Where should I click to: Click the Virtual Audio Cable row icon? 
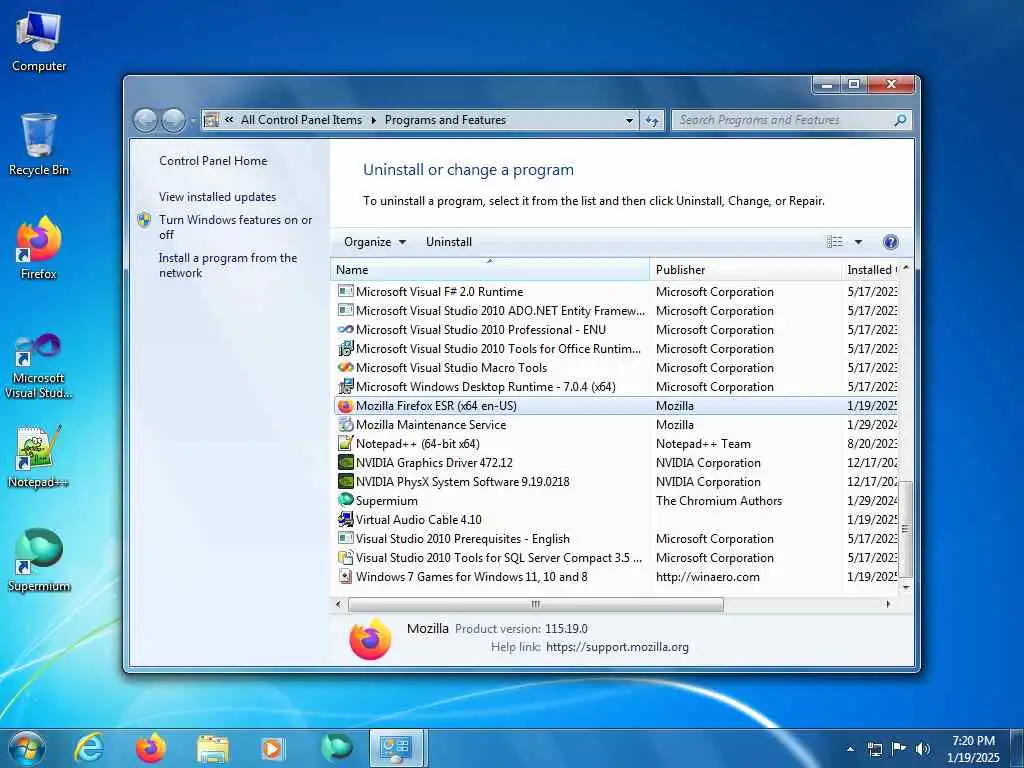click(345, 520)
